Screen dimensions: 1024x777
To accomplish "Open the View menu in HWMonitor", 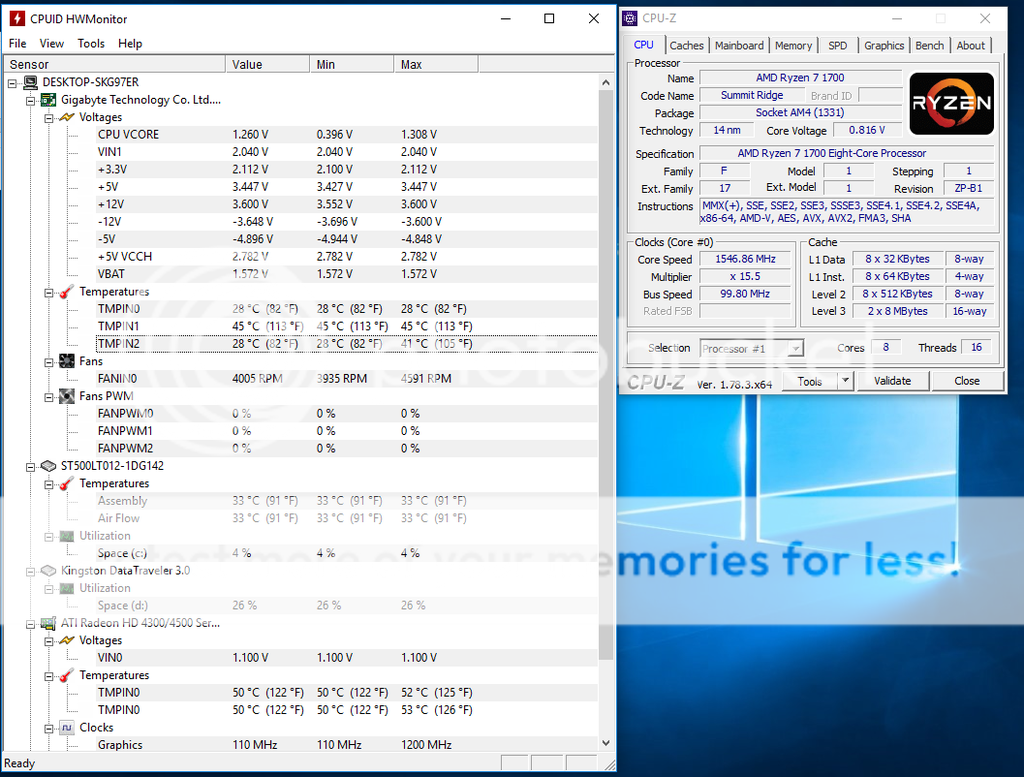I will pyautogui.click(x=52, y=44).
